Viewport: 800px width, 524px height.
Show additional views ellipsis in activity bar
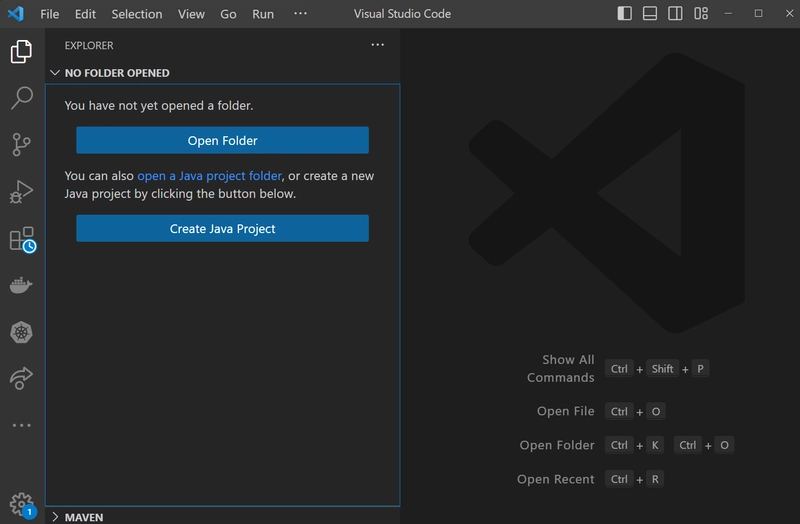21,425
